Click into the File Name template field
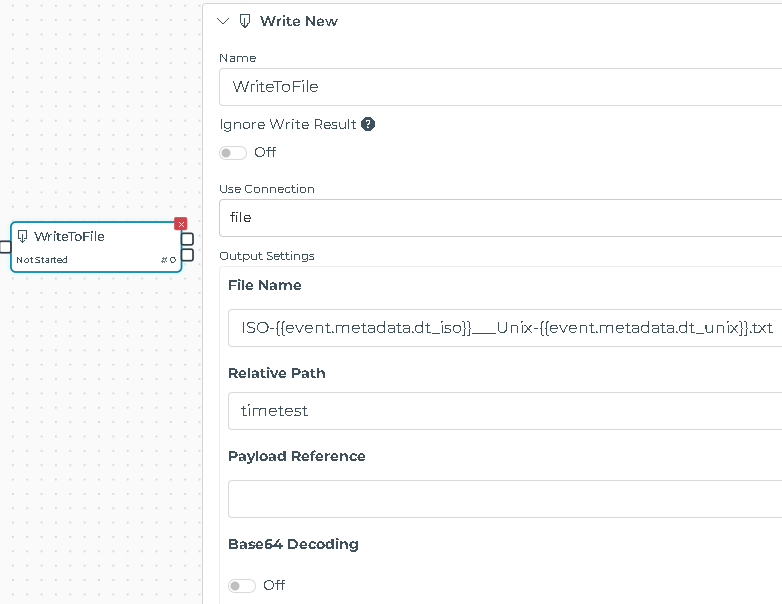 point(506,328)
